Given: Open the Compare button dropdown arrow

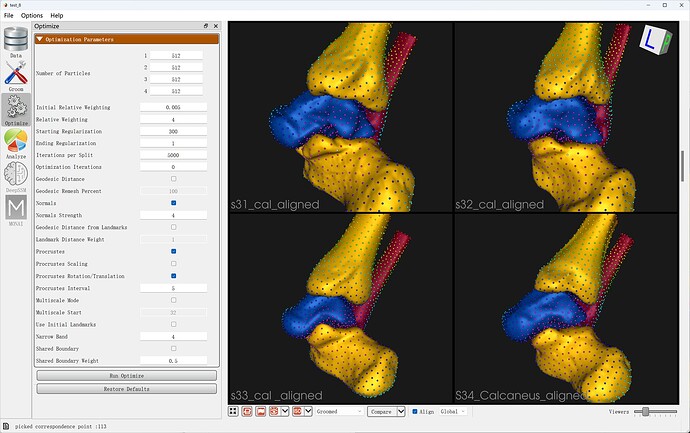Looking at the screenshot, I should (x=401, y=411).
